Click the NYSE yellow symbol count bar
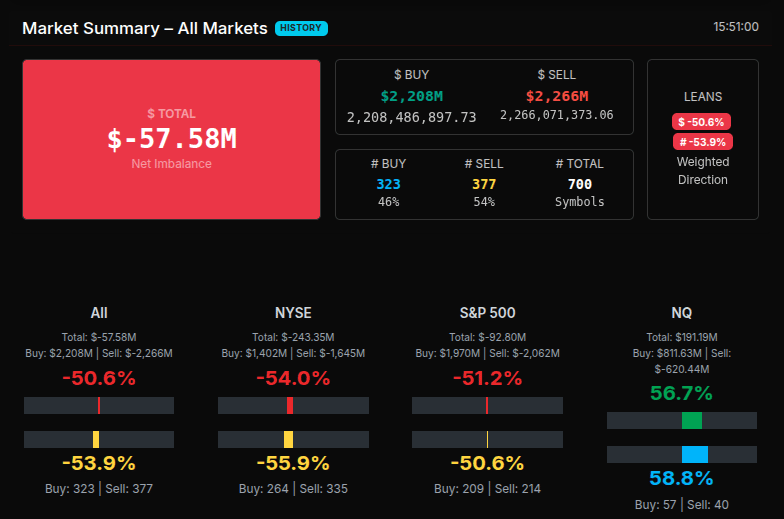The width and height of the screenshot is (784, 519). click(288, 439)
